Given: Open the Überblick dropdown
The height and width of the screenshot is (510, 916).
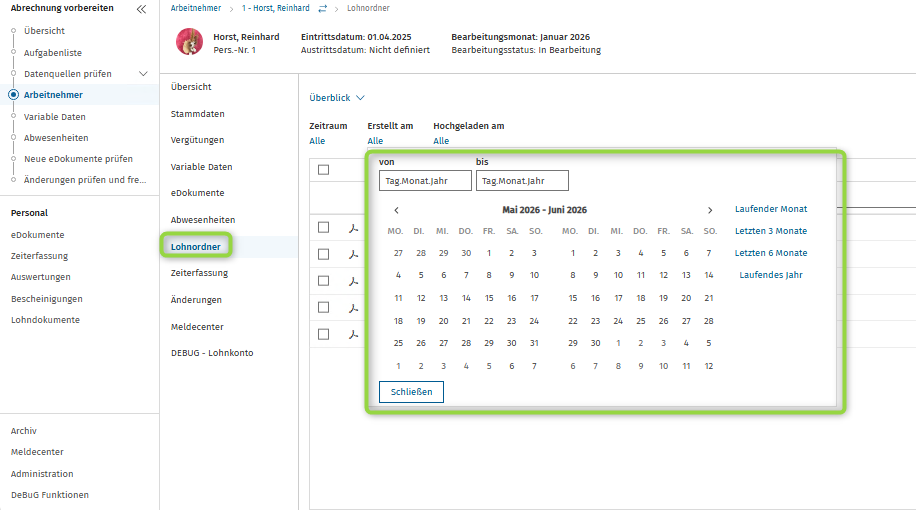Looking at the screenshot, I should click(x=337, y=98).
